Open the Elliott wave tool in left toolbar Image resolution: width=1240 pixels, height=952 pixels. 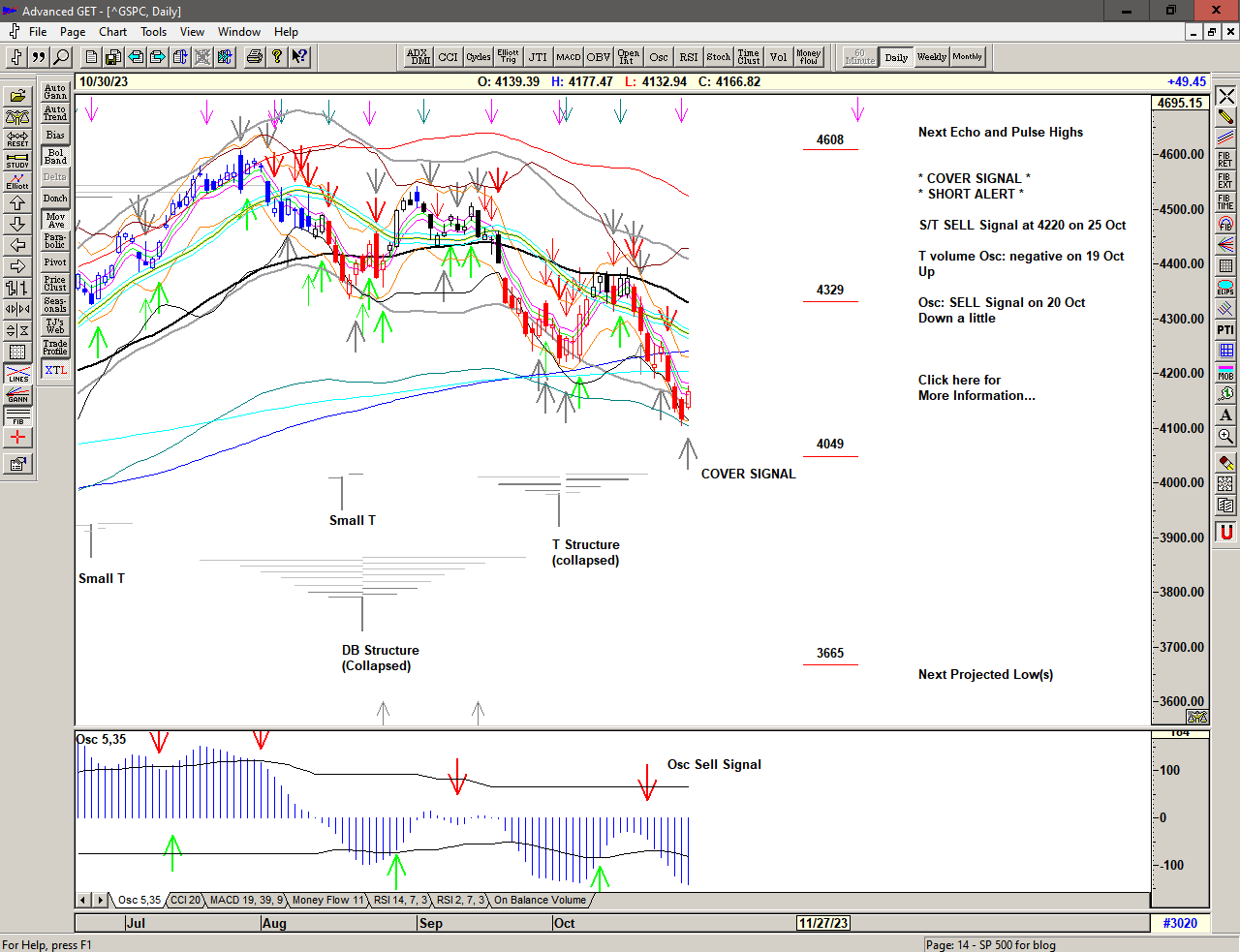(x=17, y=181)
